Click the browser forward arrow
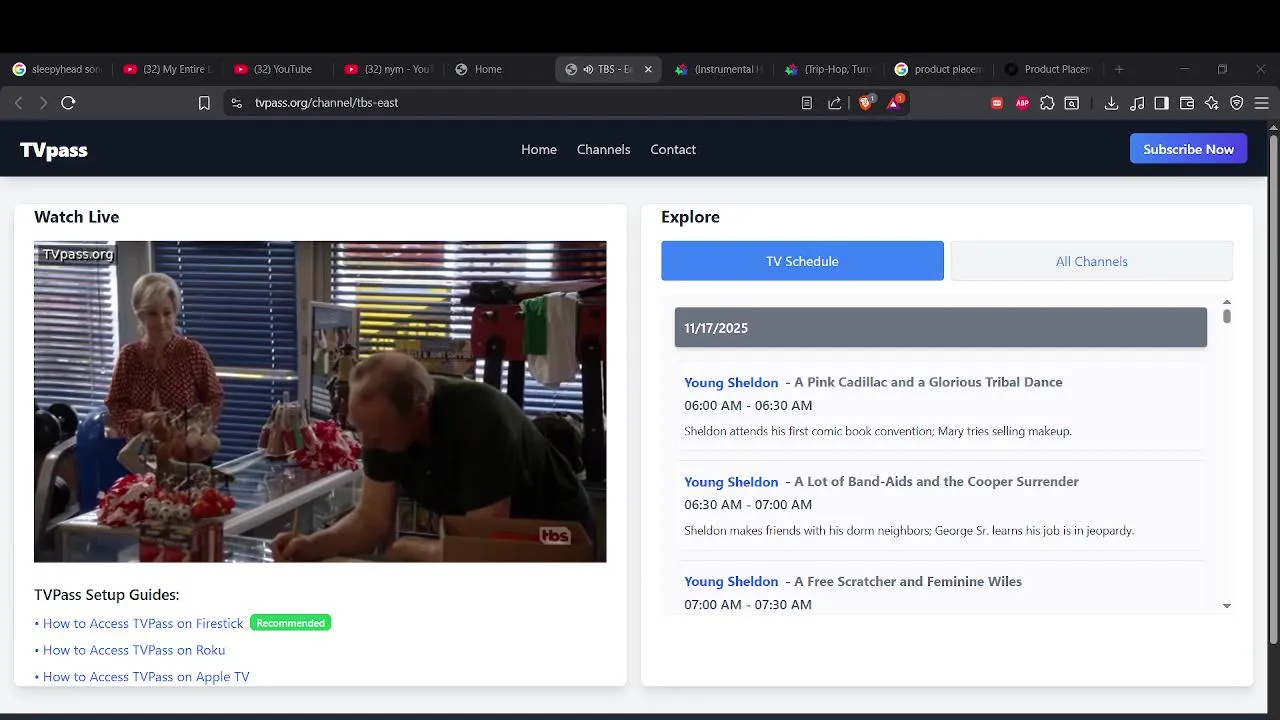The width and height of the screenshot is (1280, 720). tap(43, 103)
